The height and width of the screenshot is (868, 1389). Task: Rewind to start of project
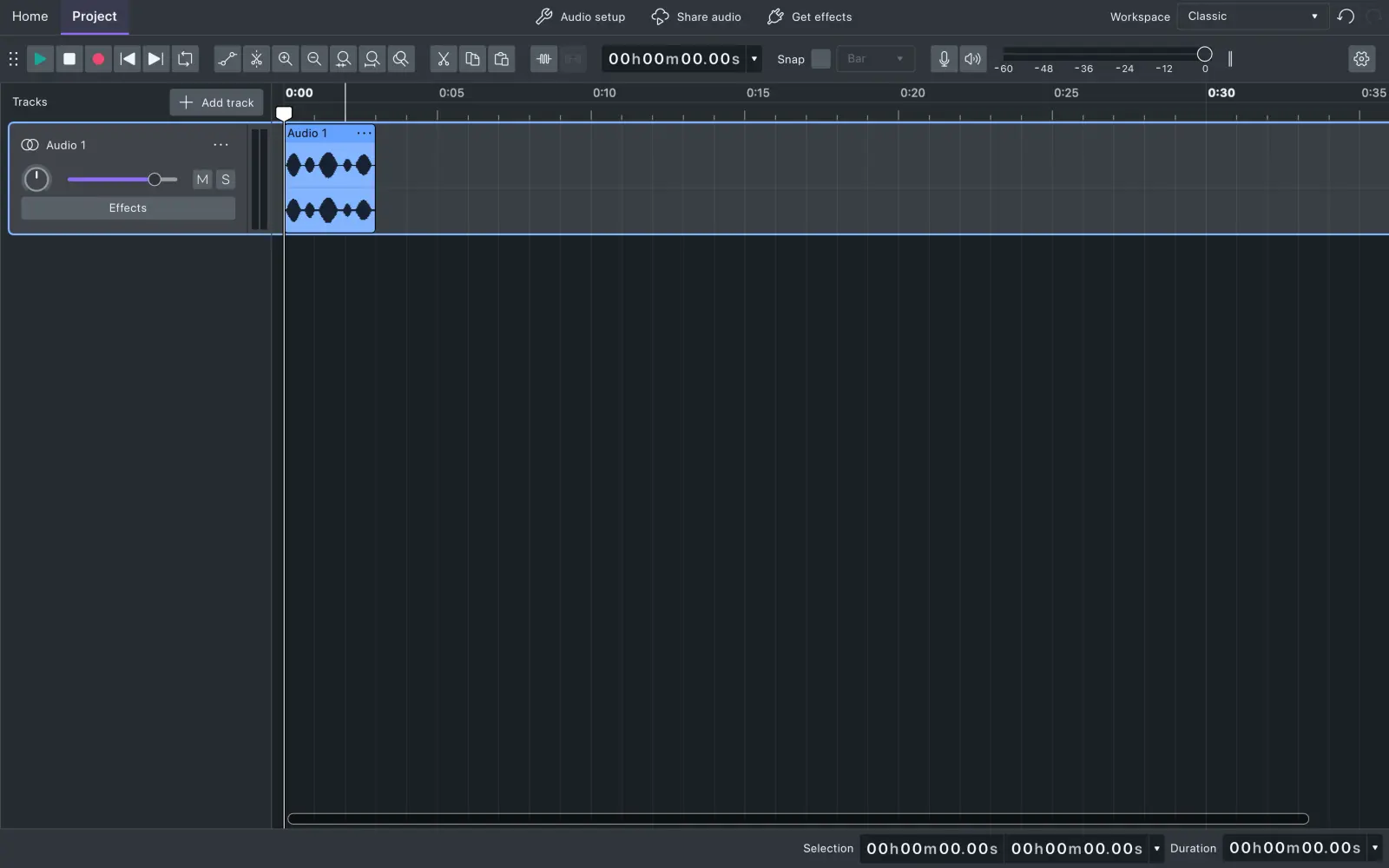tap(128, 59)
